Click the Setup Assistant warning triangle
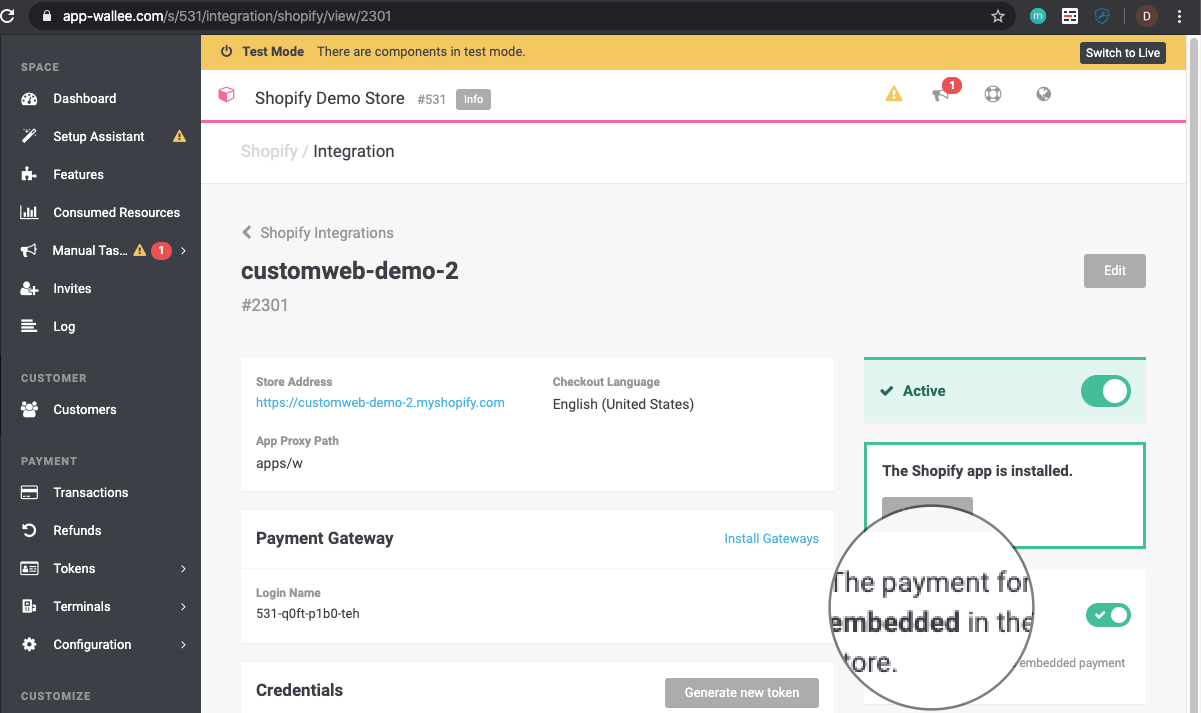Image resolution: width=1201 pixels, height=713 pixels. pyautogui.click(x=180, y=137)
